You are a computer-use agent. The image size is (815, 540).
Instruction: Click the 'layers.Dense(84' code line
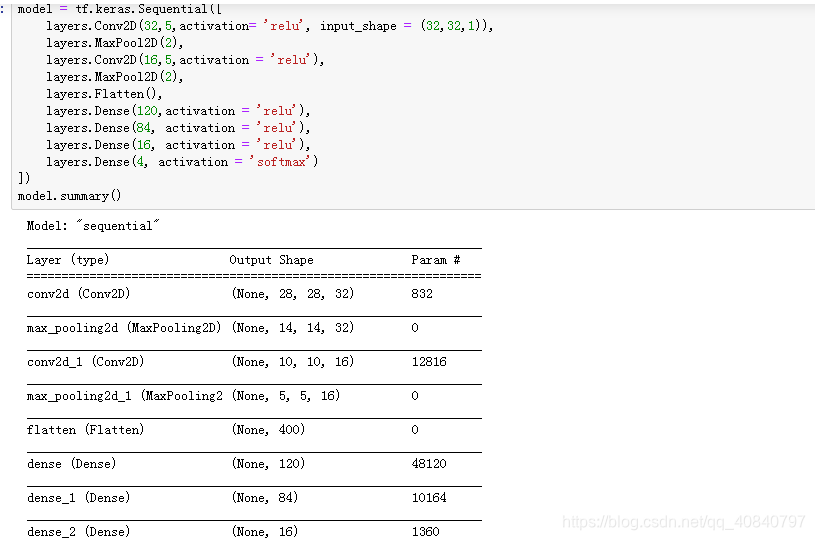(x=178, y=128)
